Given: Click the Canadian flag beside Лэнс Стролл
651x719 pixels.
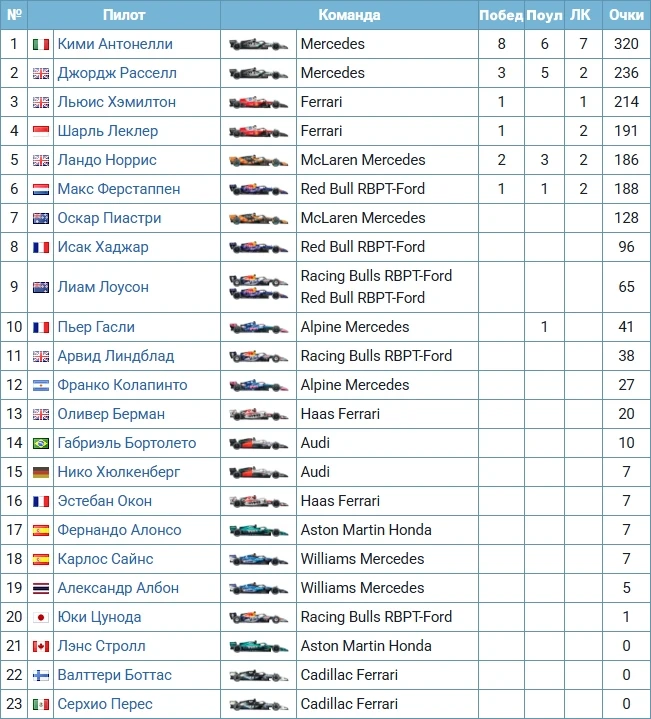Looking at the screenshot, I should point(41,647).
